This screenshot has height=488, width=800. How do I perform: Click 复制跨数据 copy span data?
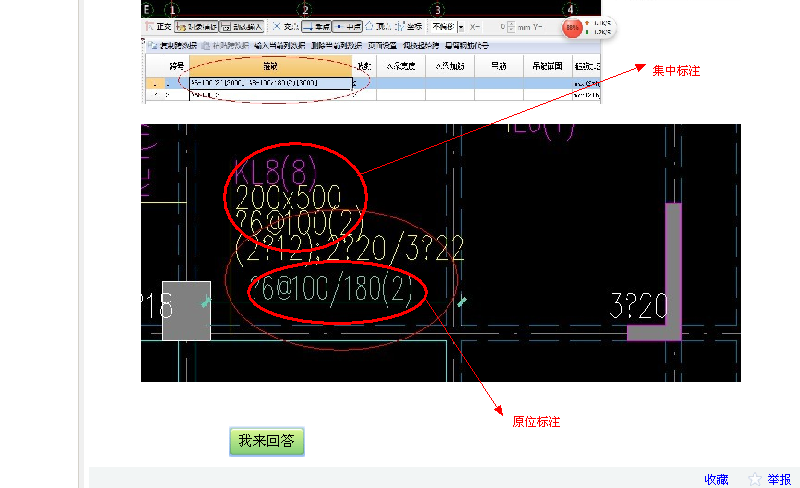click(x=173, y=45)
